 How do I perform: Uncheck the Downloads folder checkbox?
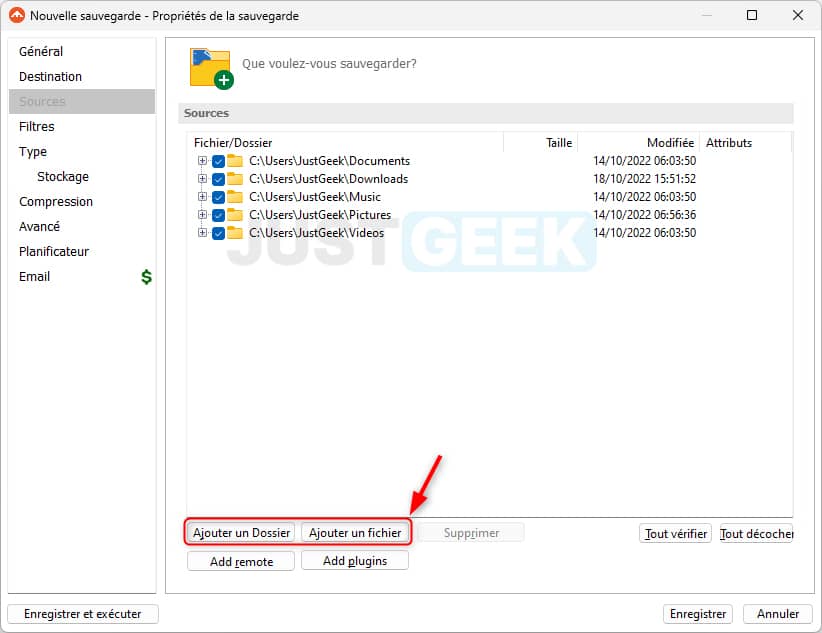[219, 179]
